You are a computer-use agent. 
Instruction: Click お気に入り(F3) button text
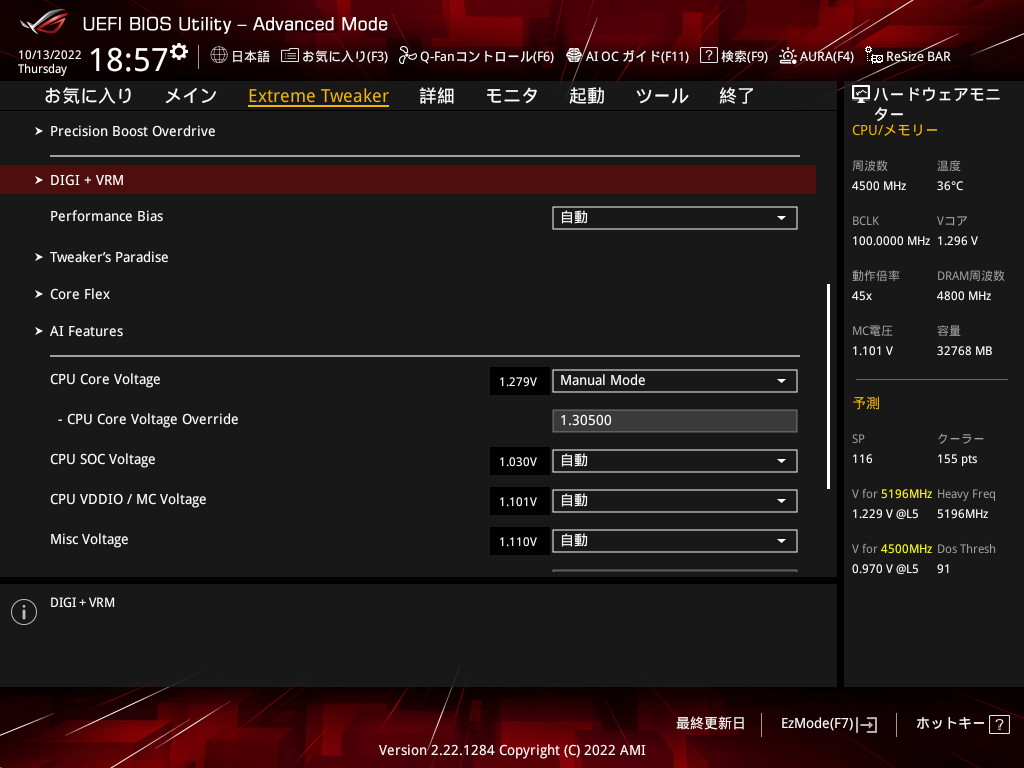tap(345, 56)
